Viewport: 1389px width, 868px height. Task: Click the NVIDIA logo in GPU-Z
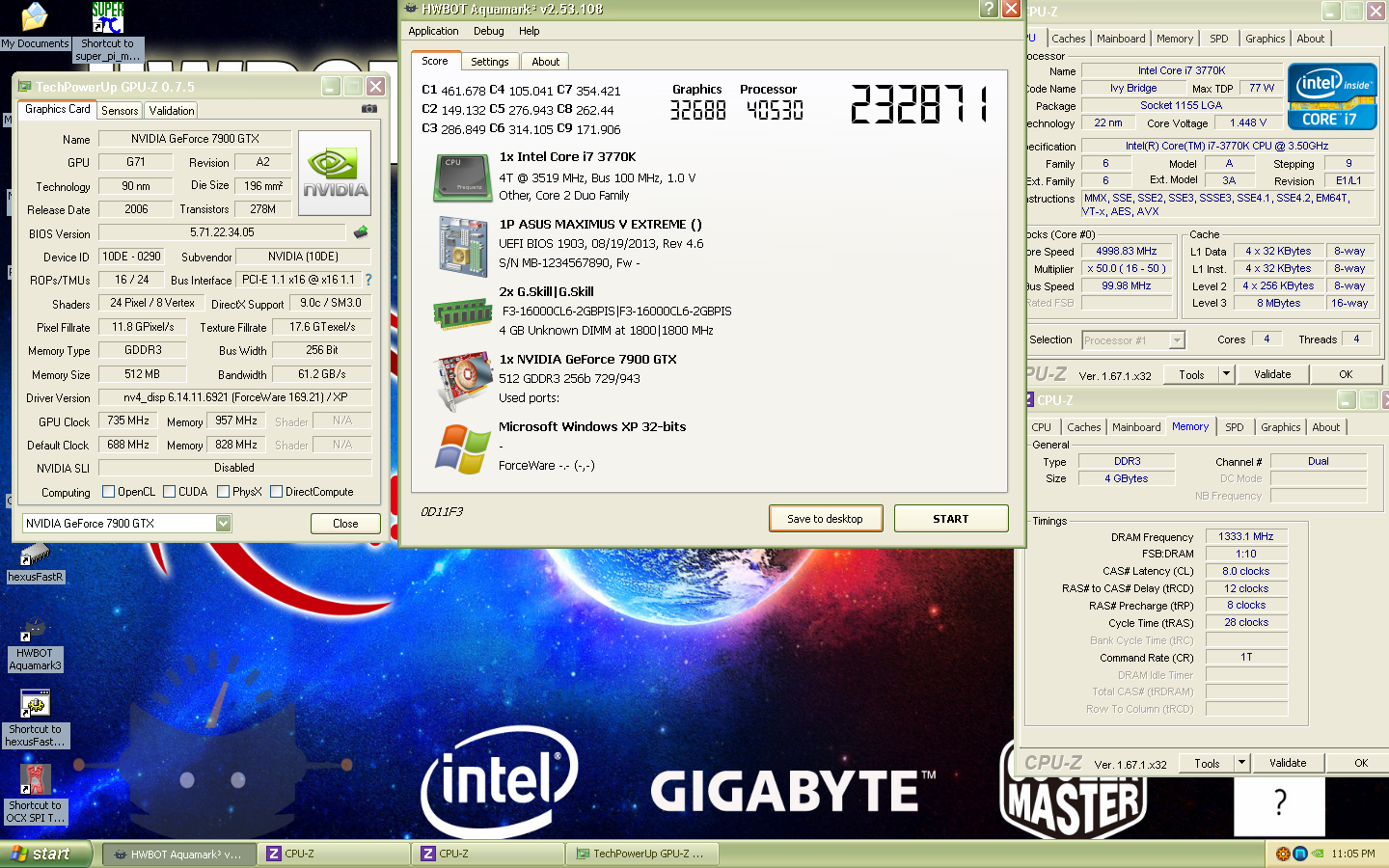click(335, 173)
